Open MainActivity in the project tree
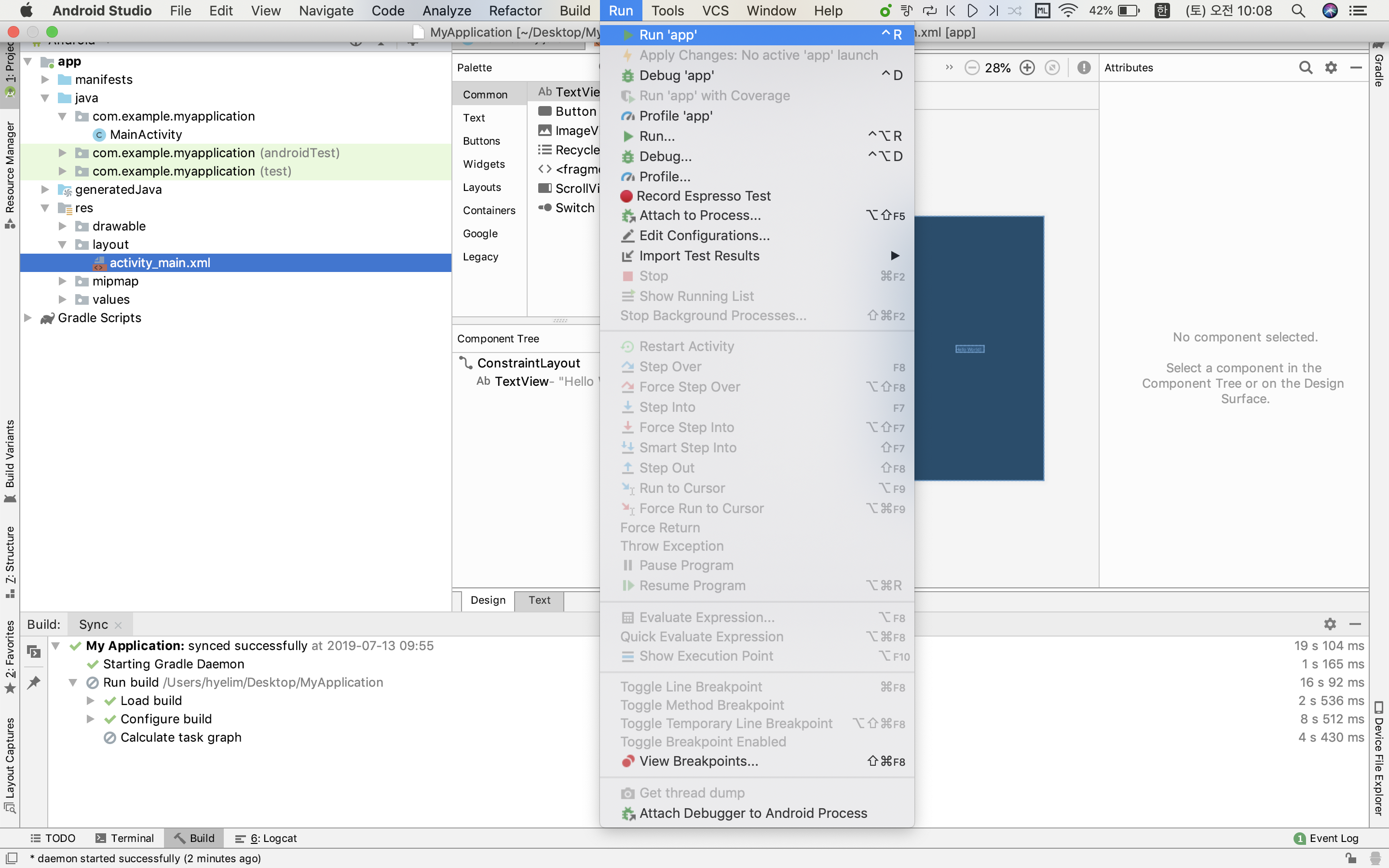 [145, 135]
